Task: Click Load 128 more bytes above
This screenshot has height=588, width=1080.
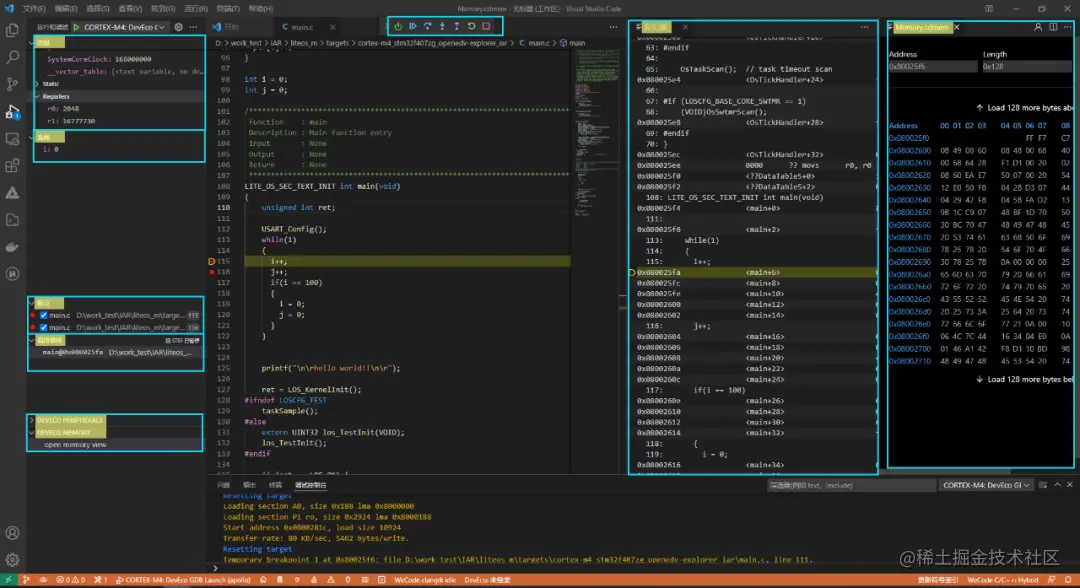Action: click(1025, 107)
